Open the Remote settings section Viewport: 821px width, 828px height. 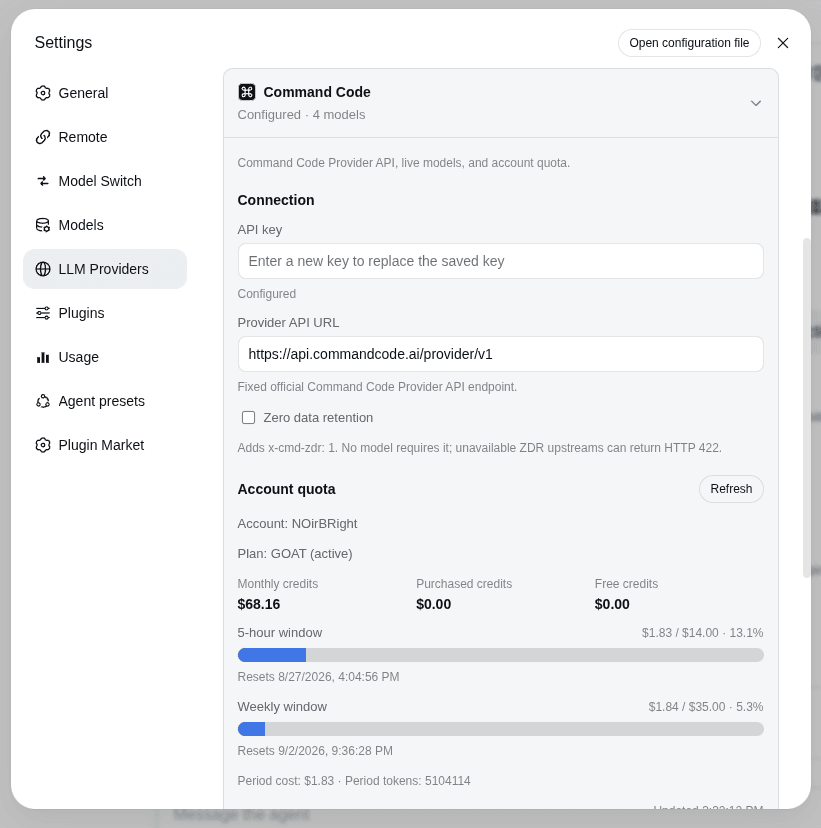(x=105, y=137)
